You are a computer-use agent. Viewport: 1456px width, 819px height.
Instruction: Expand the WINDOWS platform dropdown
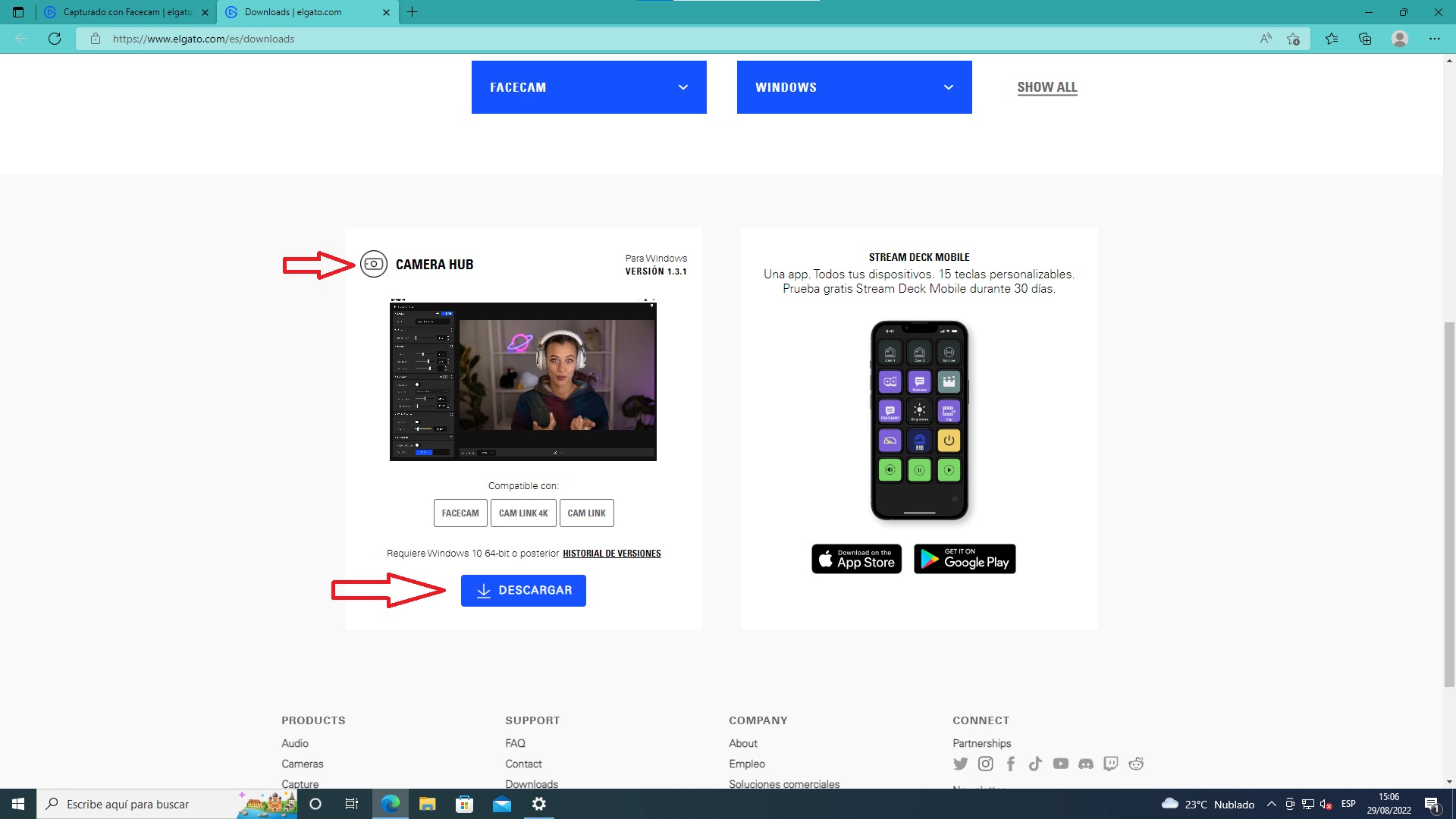pyautogui.click(x=854, y=87)
